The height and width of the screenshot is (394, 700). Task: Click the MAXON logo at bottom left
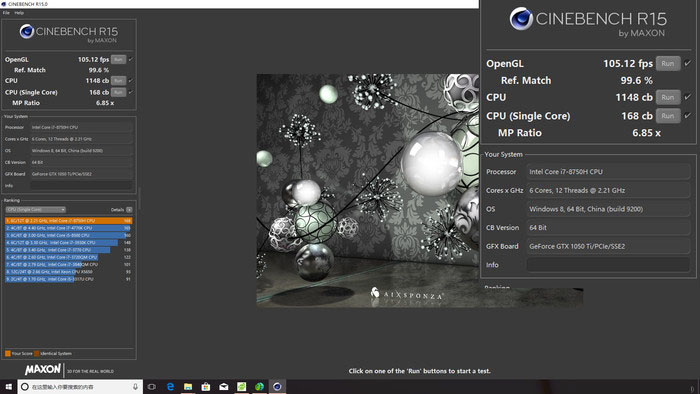point(43,369)
